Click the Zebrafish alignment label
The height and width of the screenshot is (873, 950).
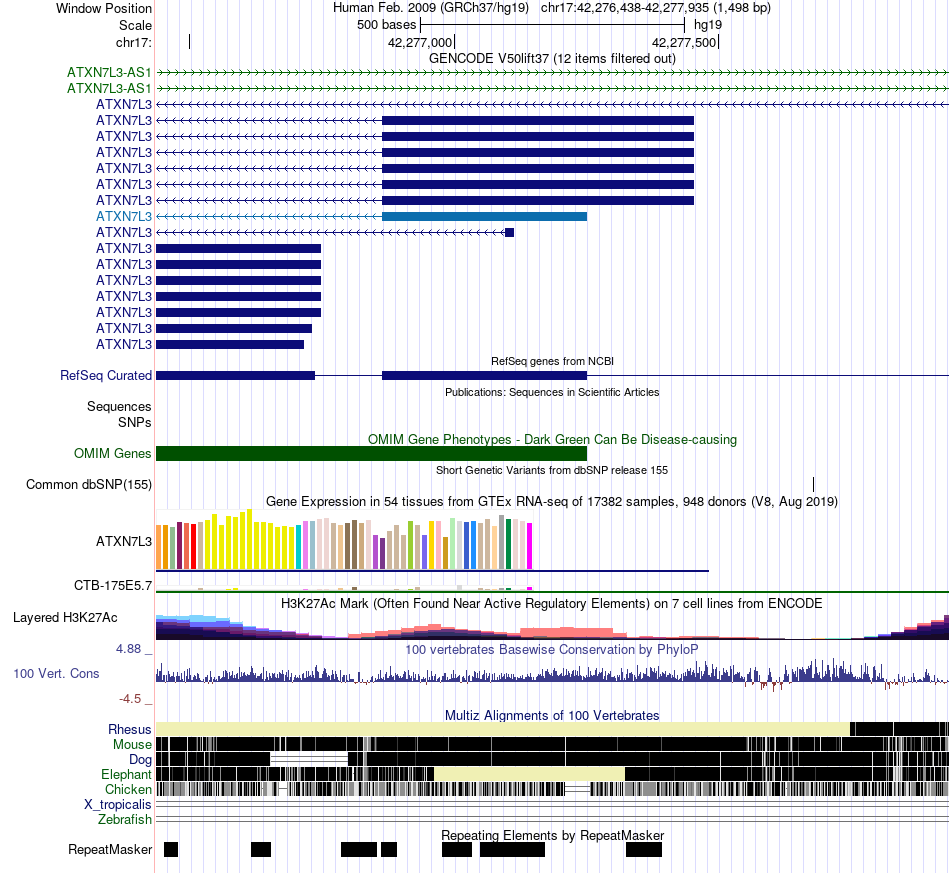pos(125,819)
